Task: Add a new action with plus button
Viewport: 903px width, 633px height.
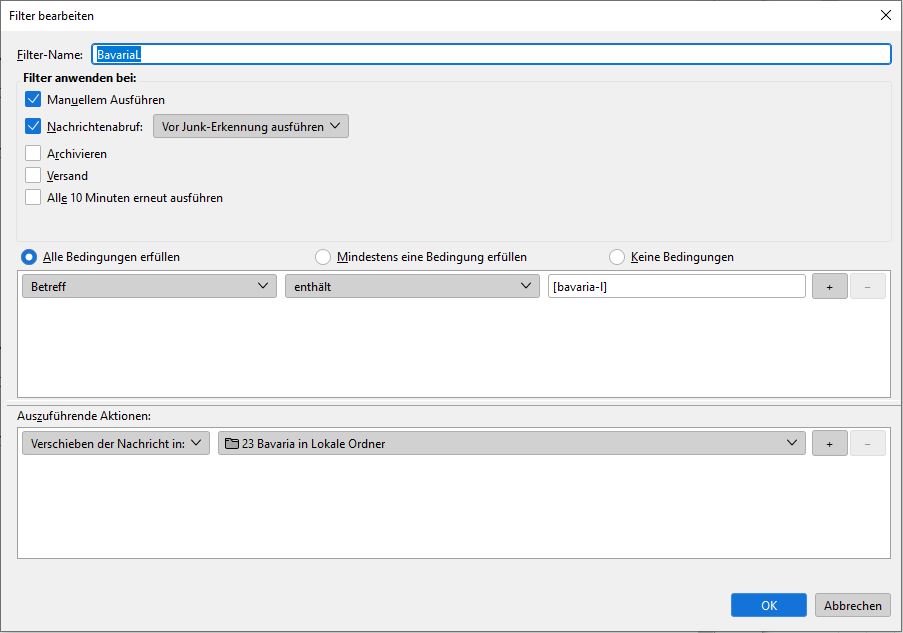Action: click(x=829, y=443)
